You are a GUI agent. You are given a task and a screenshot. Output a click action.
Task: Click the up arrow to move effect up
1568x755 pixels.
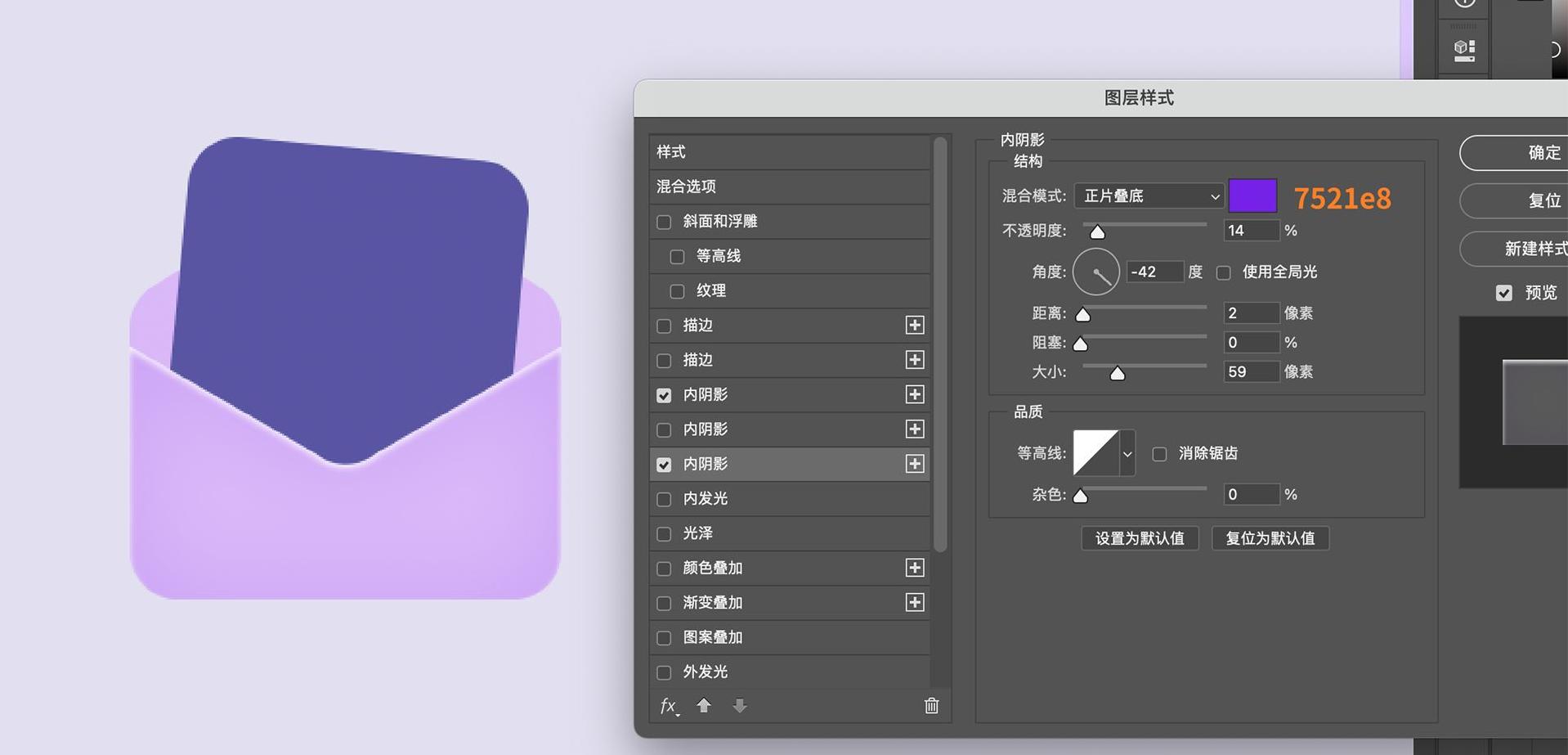[x=704, y=706]
